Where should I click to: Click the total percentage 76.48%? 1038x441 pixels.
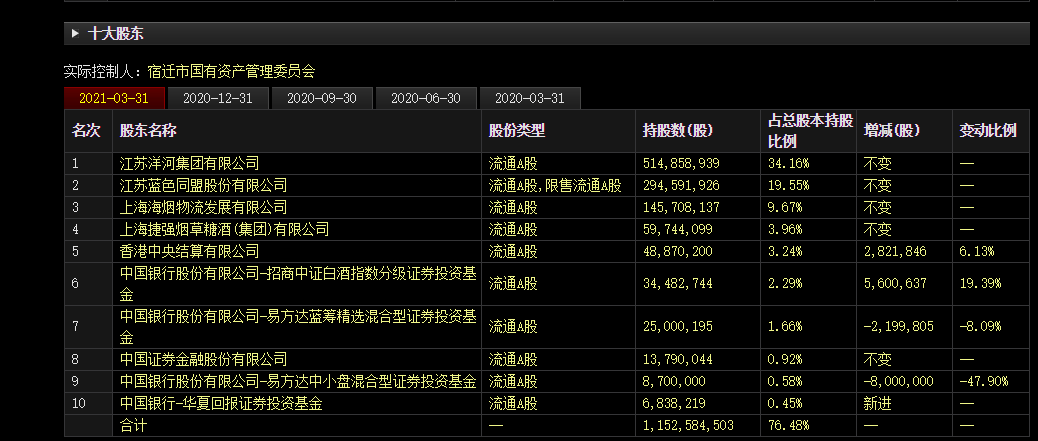tap(788, 425)
